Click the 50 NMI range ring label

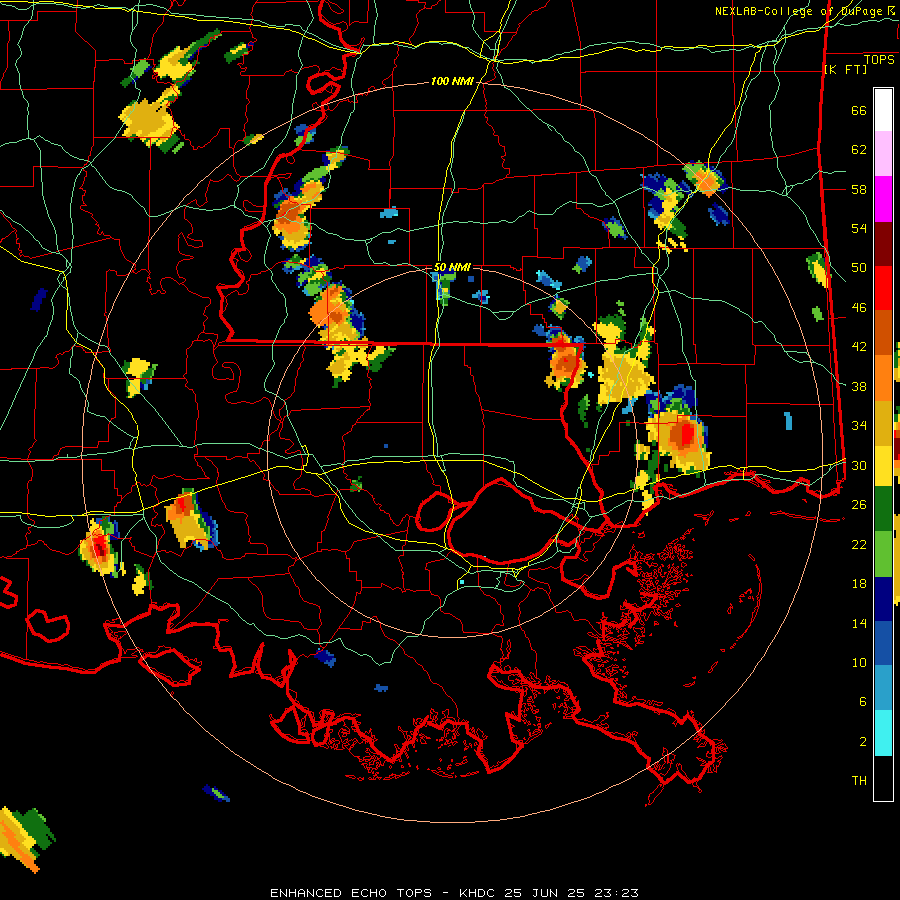(452, 267)
